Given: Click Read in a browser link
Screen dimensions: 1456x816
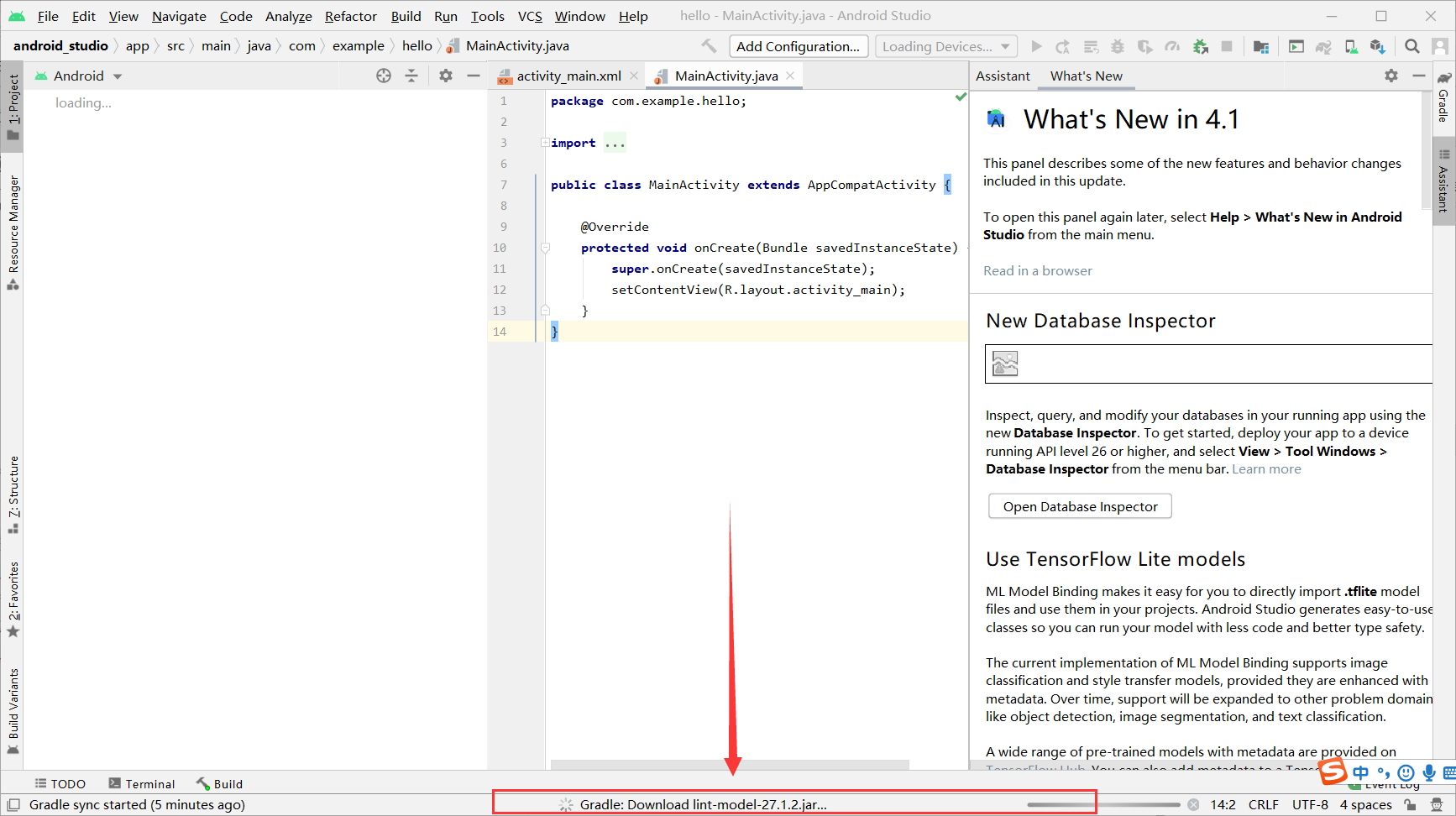Looking at the screenshot, I should point(1038,270).
